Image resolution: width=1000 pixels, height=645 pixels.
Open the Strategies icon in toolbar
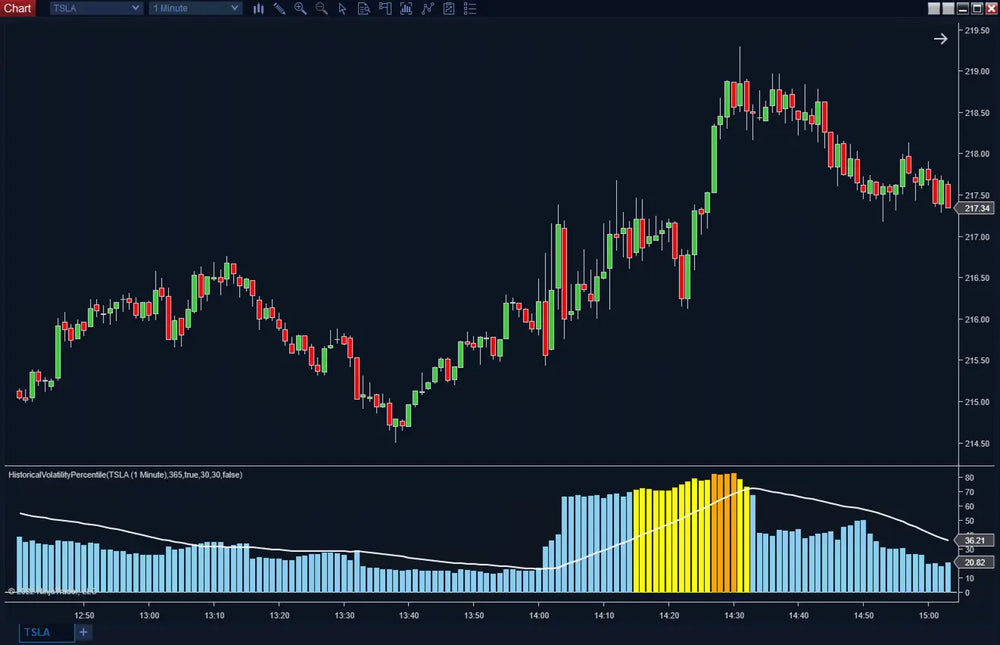click(x=427, y=8)
